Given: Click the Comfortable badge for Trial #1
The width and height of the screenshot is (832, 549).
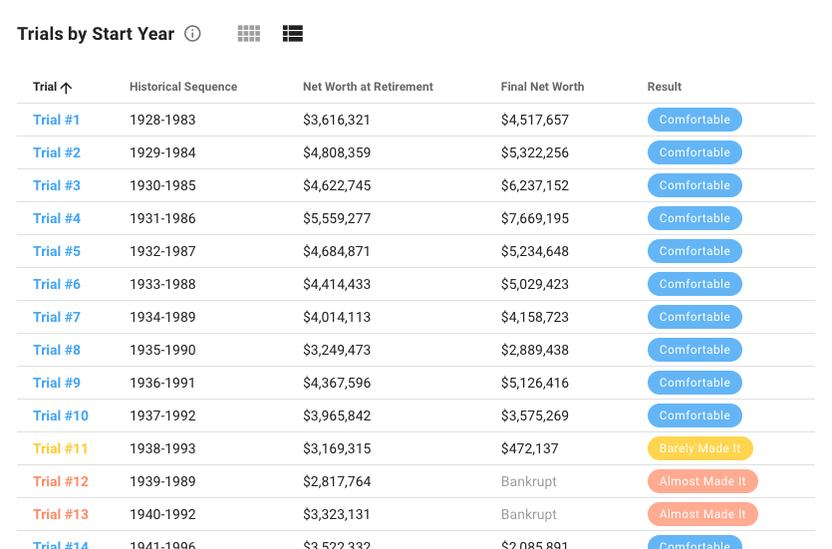Looking at the screenshot, I should pos(694,120).
